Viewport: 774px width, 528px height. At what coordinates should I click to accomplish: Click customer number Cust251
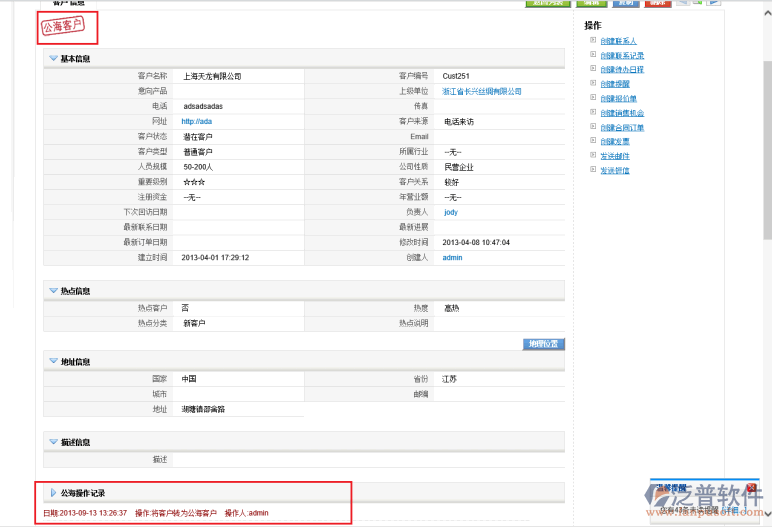pos(456,76)
